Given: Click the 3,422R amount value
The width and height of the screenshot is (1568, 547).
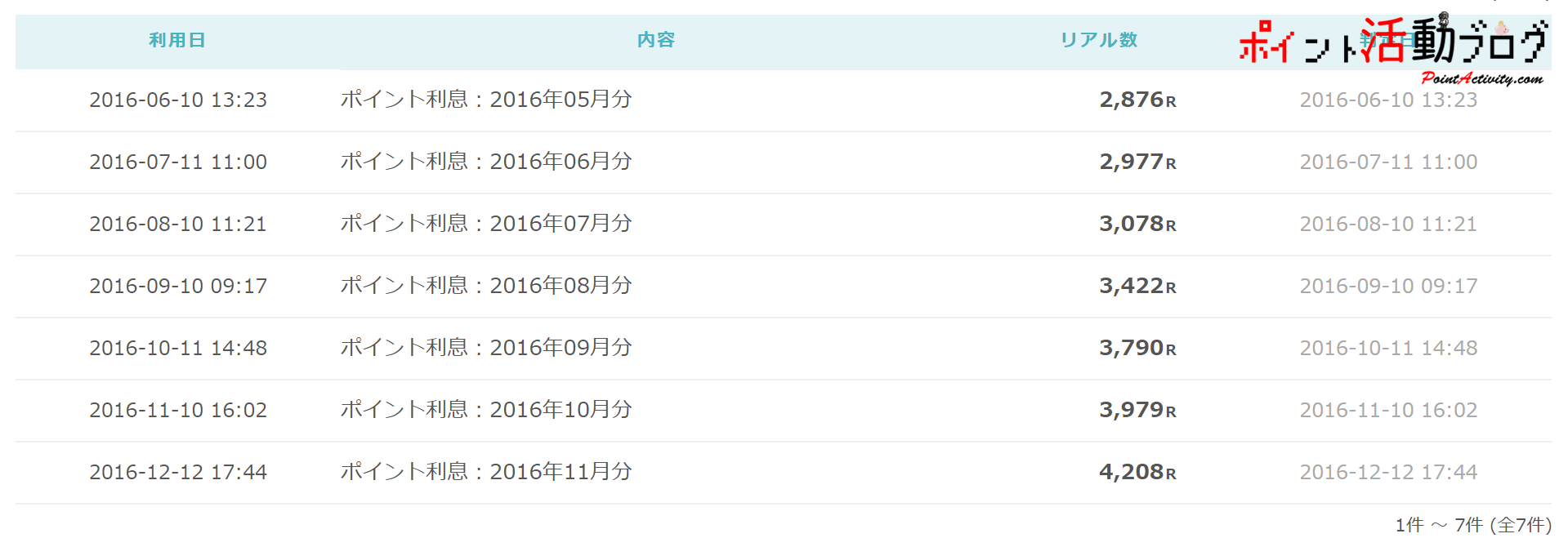Looking at the screenshot, I should (1137, 286).
